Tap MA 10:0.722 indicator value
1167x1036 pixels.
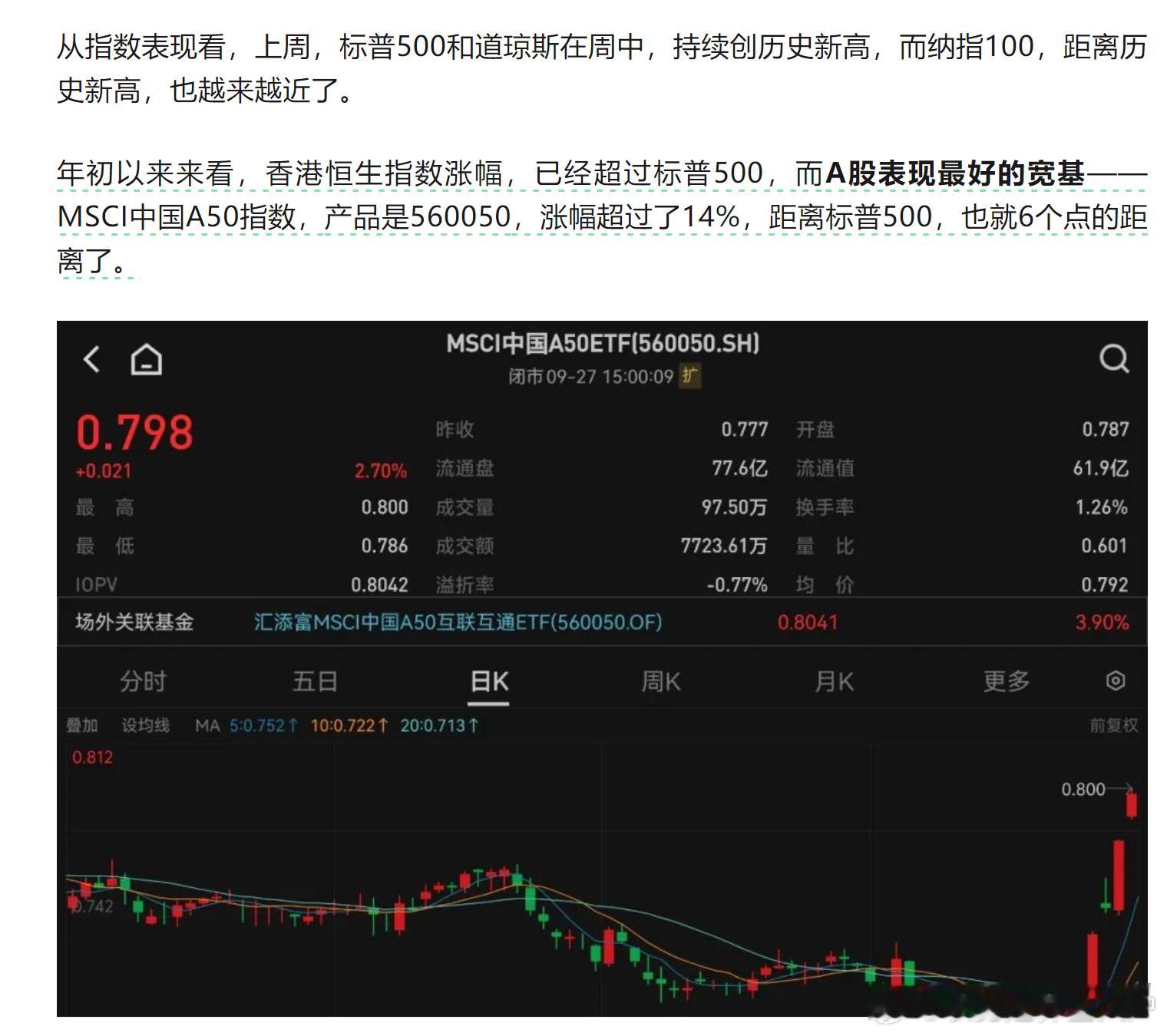click(349, 725)
